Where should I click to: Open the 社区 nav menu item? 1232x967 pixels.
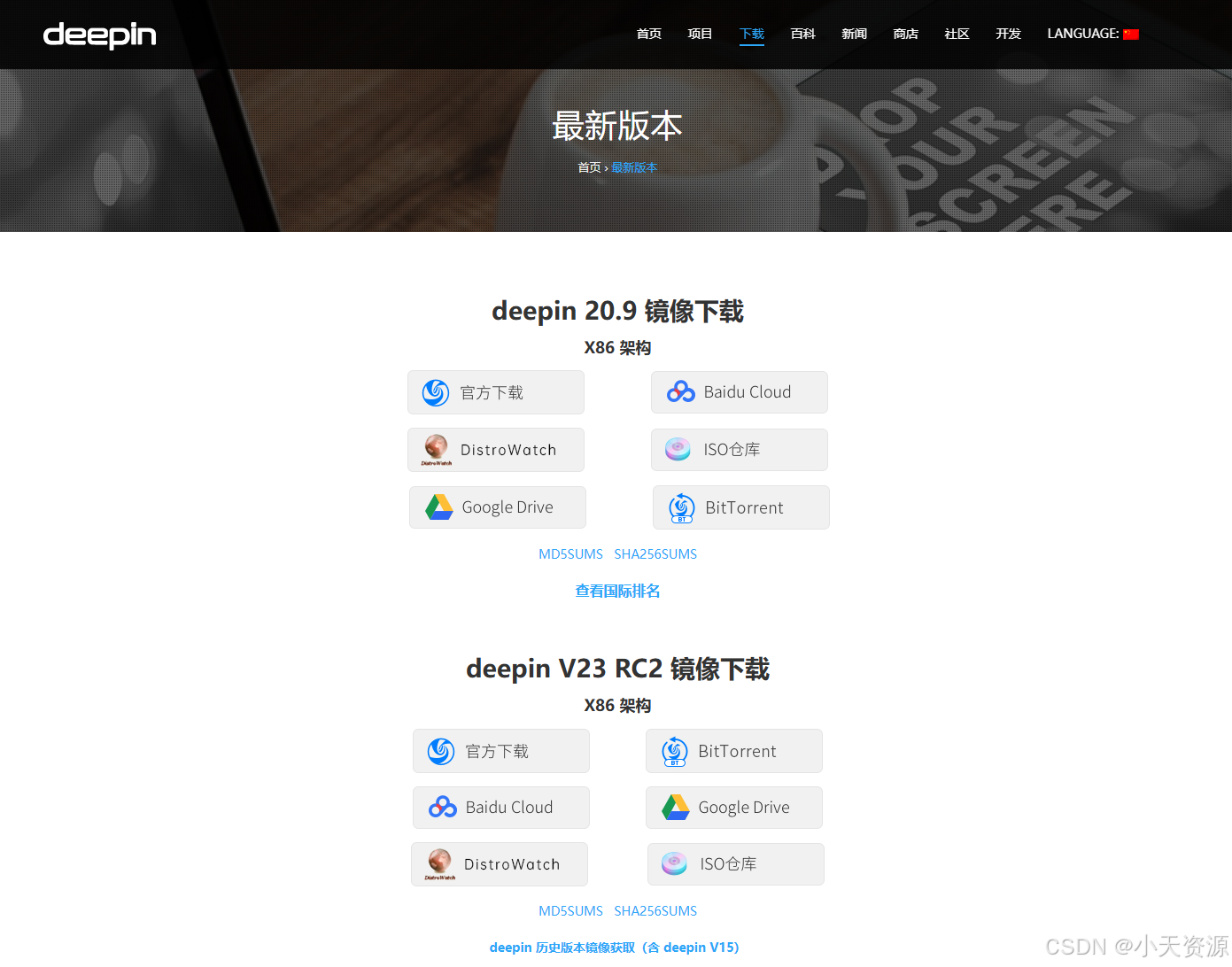[x=957, y=34]
